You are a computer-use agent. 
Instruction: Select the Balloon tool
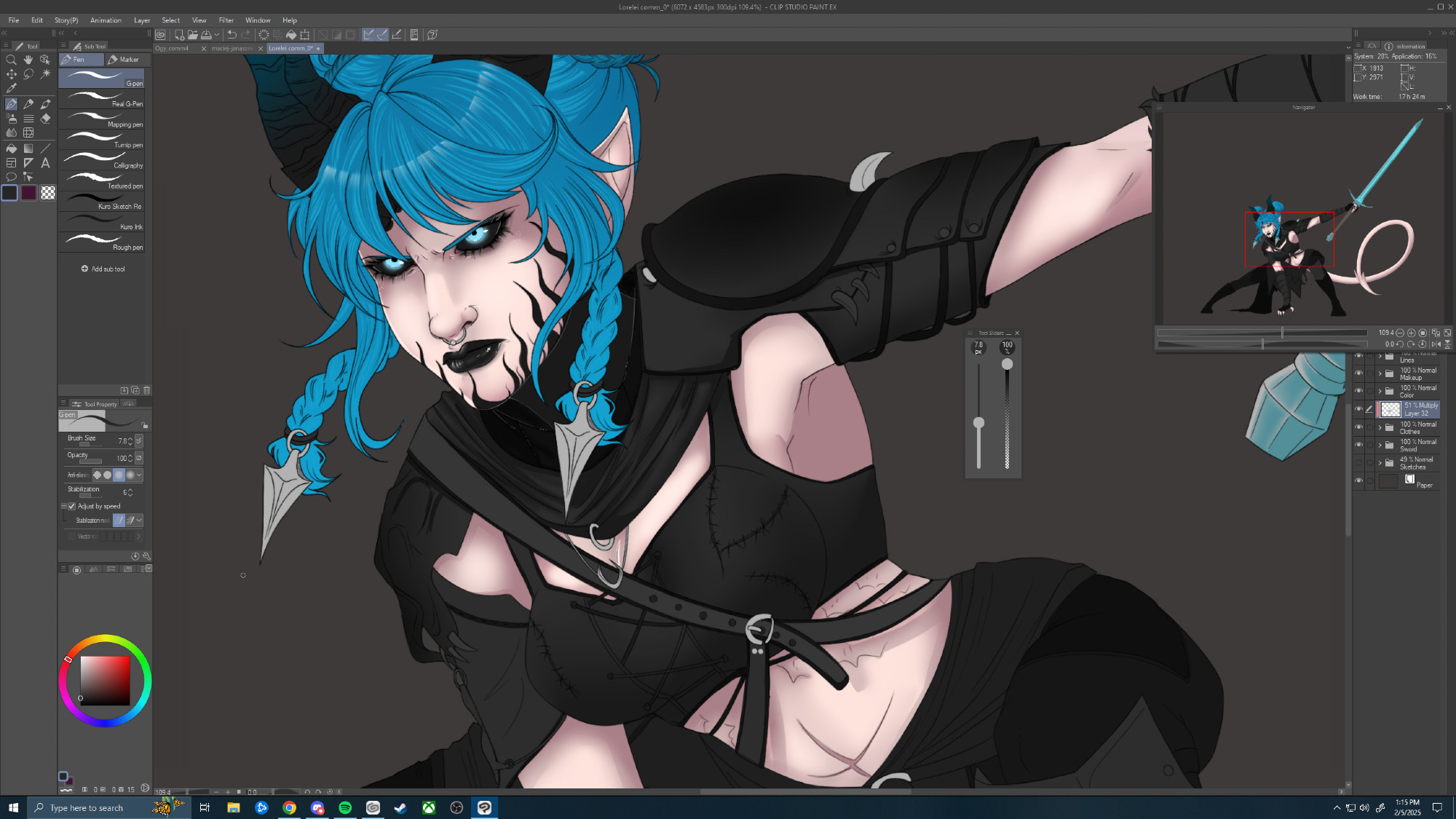[11, 178]
